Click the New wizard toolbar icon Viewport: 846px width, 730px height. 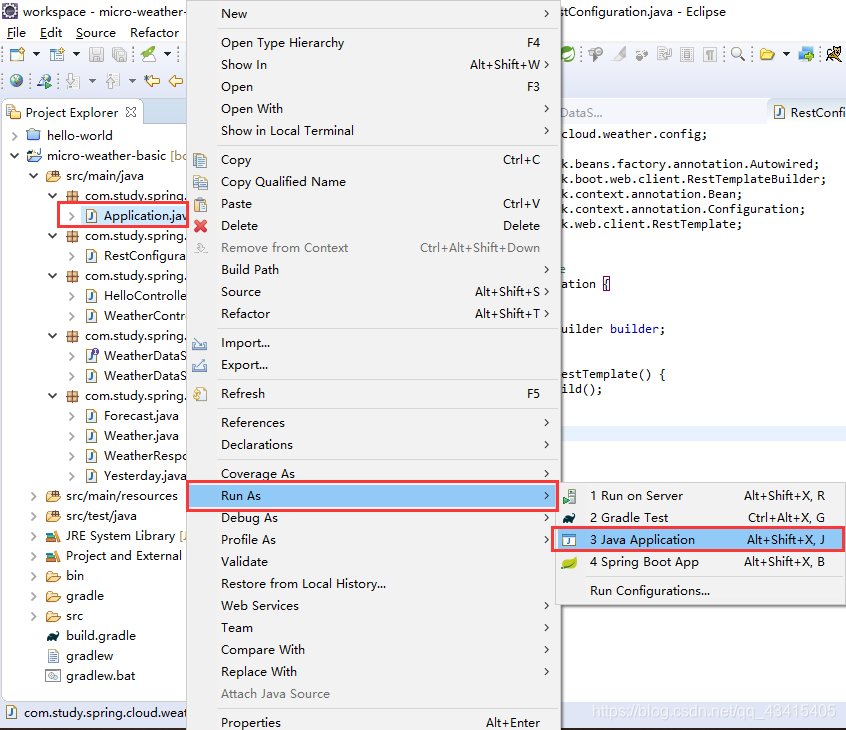(x=17, y=54)
